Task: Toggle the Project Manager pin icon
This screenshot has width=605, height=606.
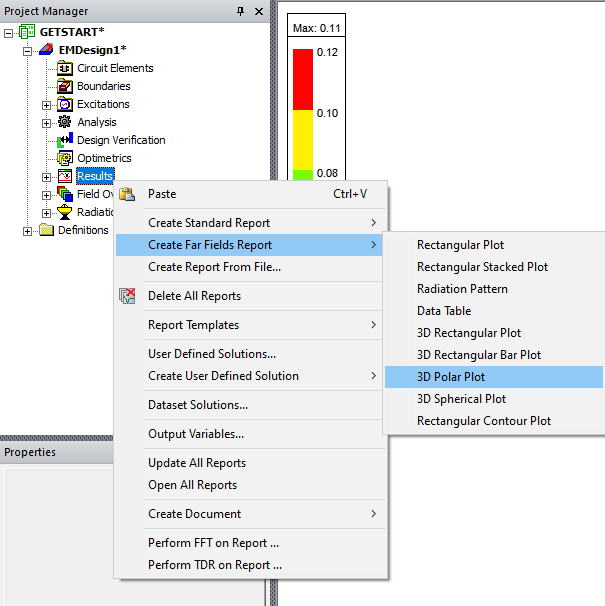Action: pyautogui.click(x=240, y=11)
